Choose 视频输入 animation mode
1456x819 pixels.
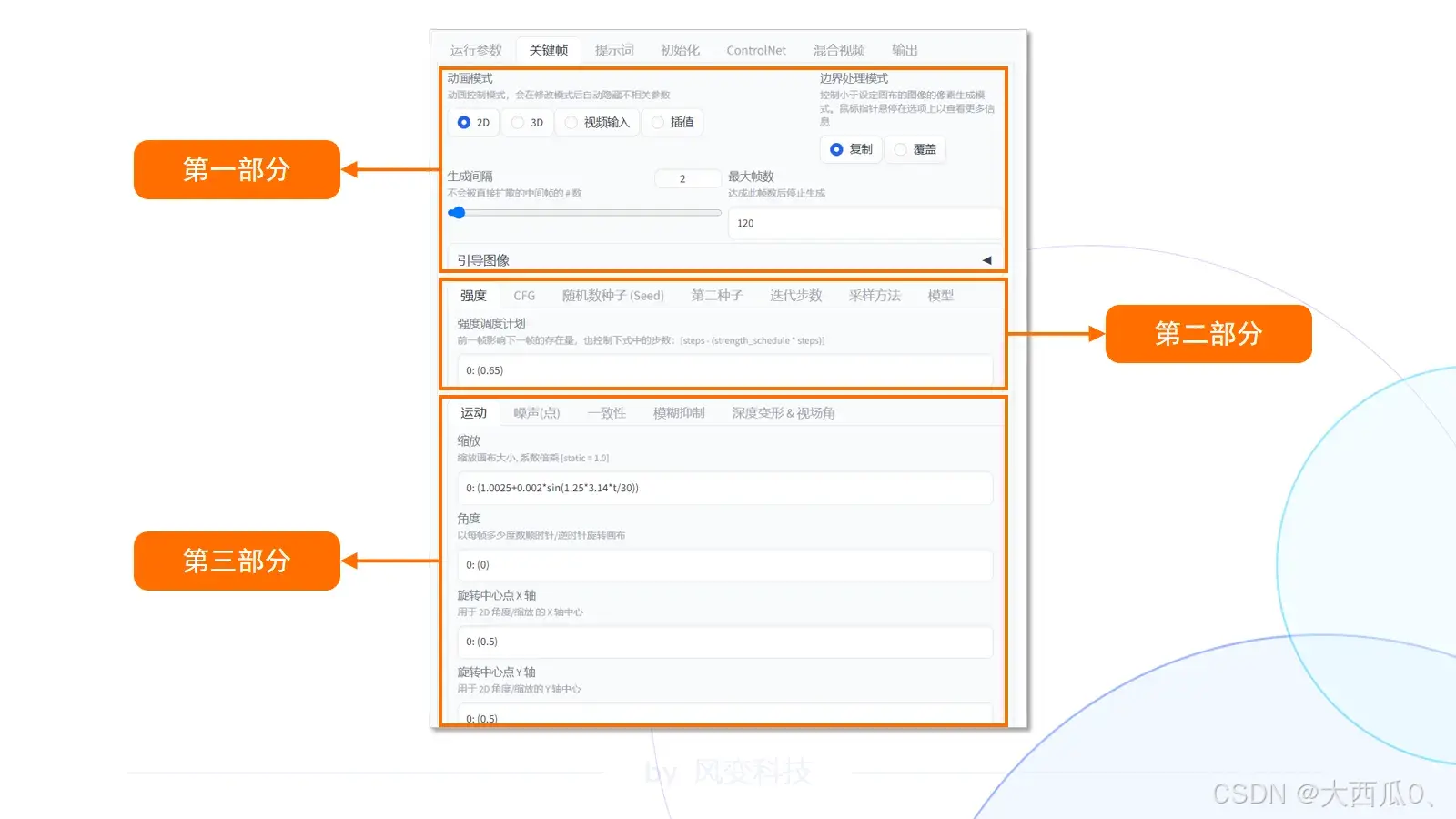coord(597,122)
